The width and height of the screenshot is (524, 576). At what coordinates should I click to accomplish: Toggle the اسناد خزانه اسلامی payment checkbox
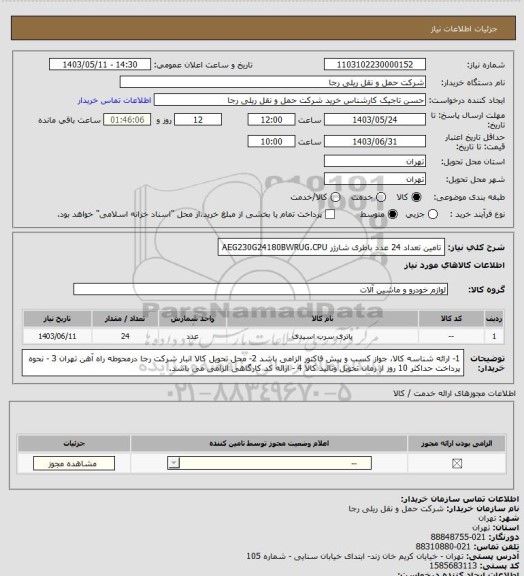point(330,214)
